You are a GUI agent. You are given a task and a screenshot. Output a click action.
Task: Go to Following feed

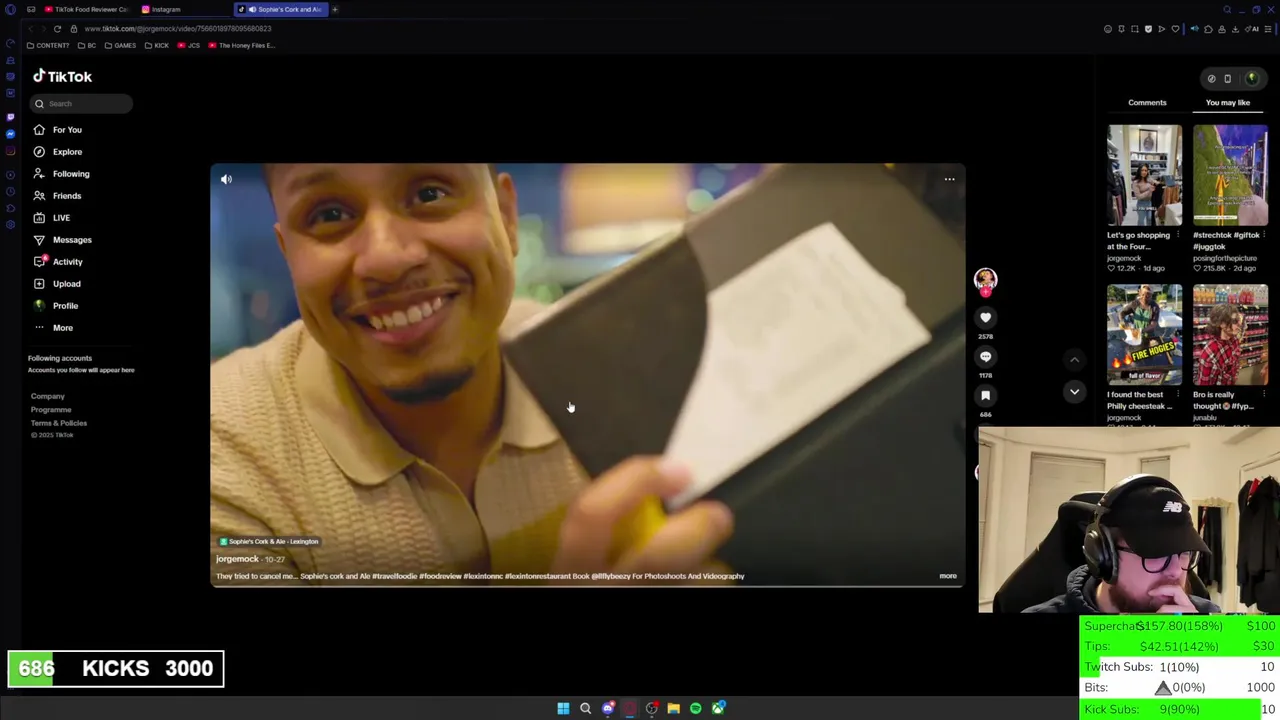click(60, 174)
